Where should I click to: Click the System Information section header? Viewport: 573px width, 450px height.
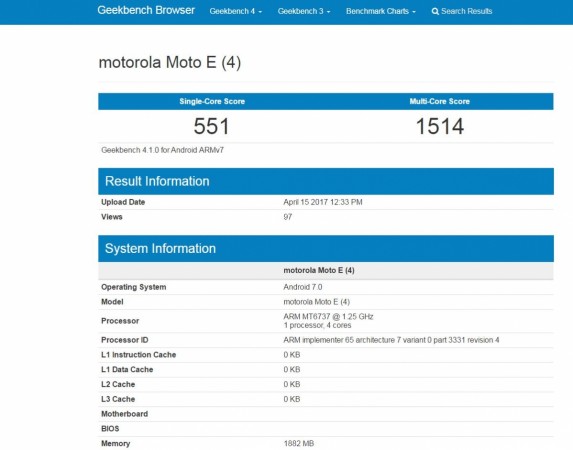[326, 248]
